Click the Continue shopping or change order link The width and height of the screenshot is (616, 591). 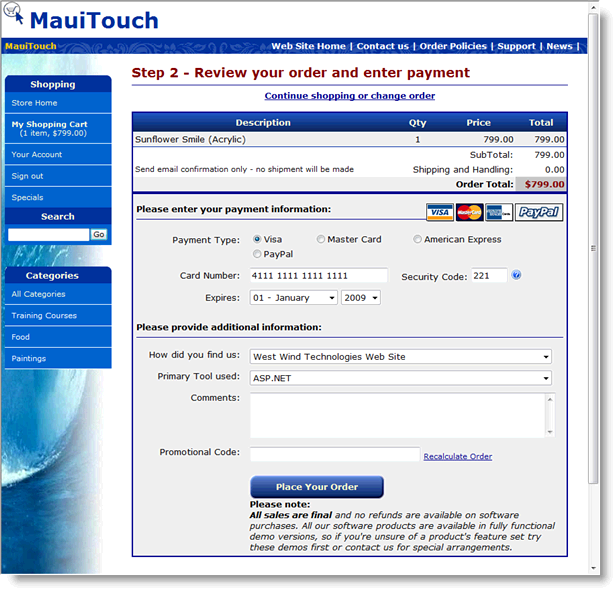coord(349,96)
